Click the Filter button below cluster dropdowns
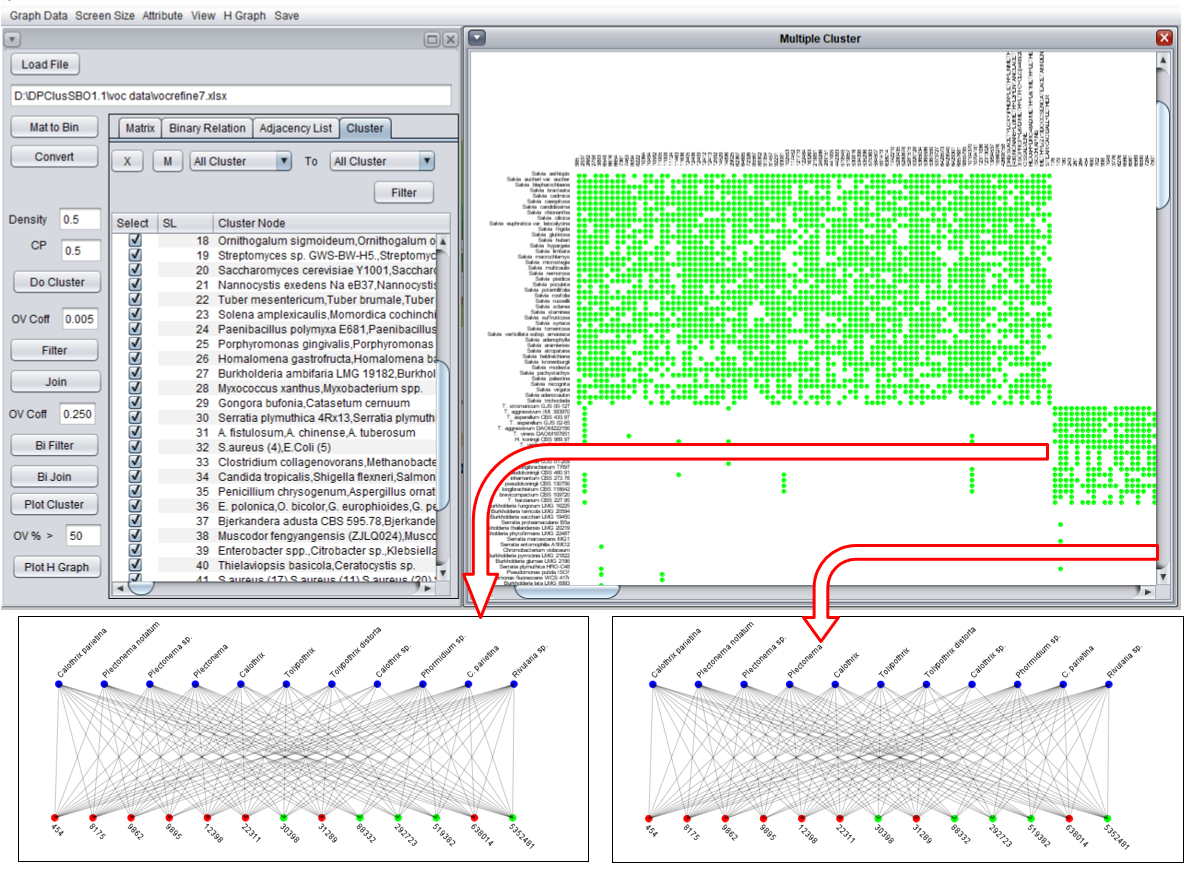 (x=403, y=192)
